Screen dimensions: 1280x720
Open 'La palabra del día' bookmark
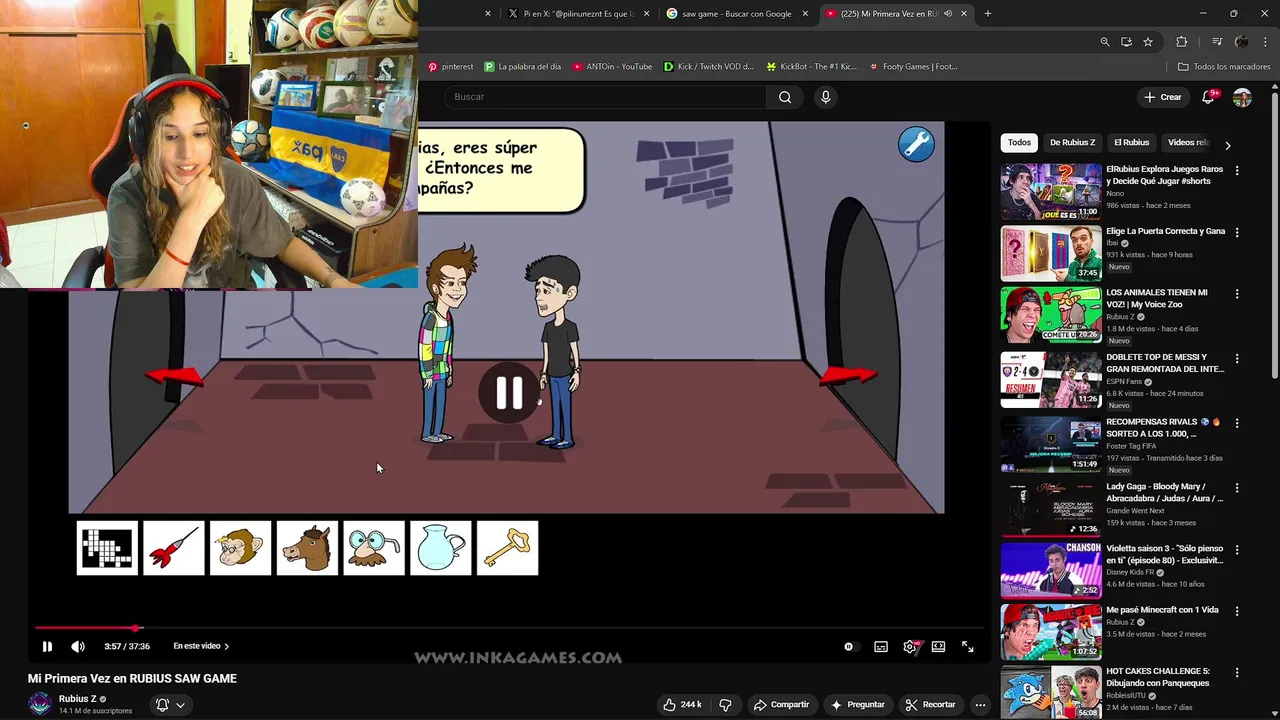click(x=522, y=67)
